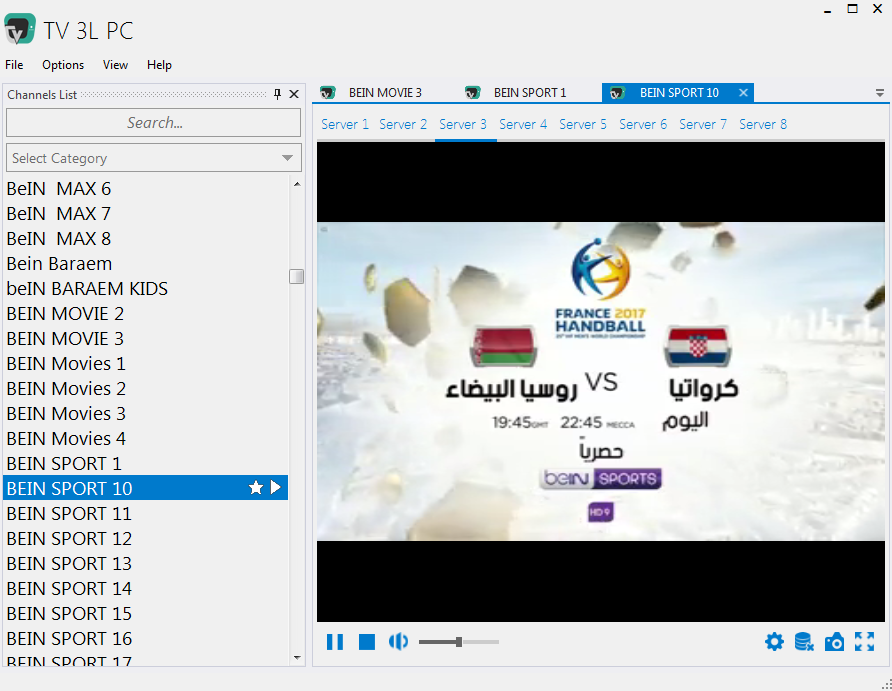Select BEIN Movies 1 channel
The width and height of the screenshot is (892, 691).
(x=146, y=363)
